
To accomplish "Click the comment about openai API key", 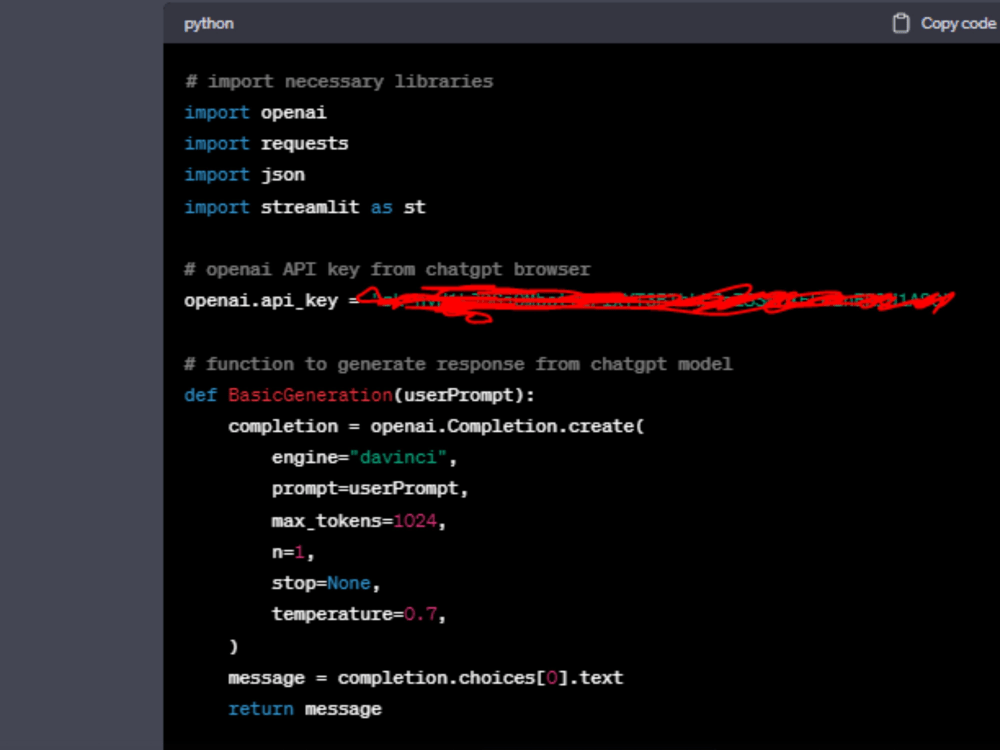I will (x=387, y=269).
